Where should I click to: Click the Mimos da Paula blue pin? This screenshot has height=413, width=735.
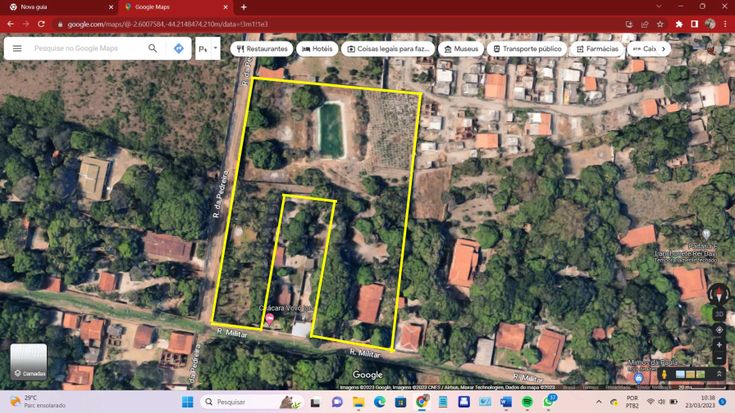pyautogui.click(x=638, y=378)
